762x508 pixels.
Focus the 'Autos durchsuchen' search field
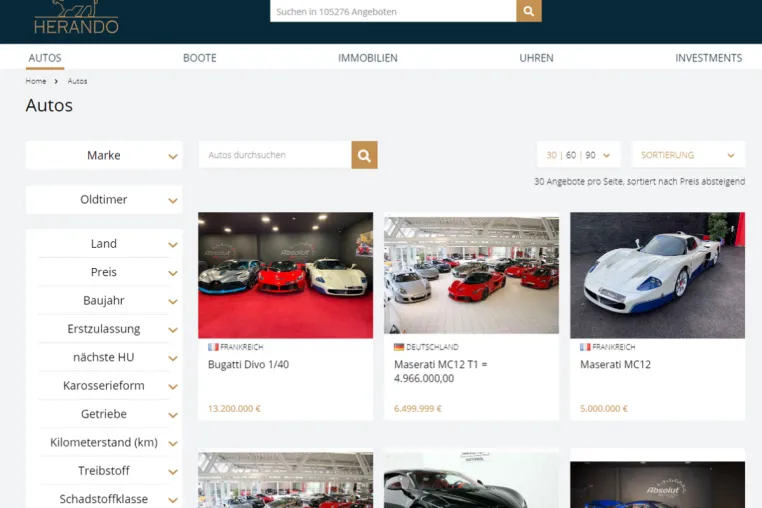[275, 155]
